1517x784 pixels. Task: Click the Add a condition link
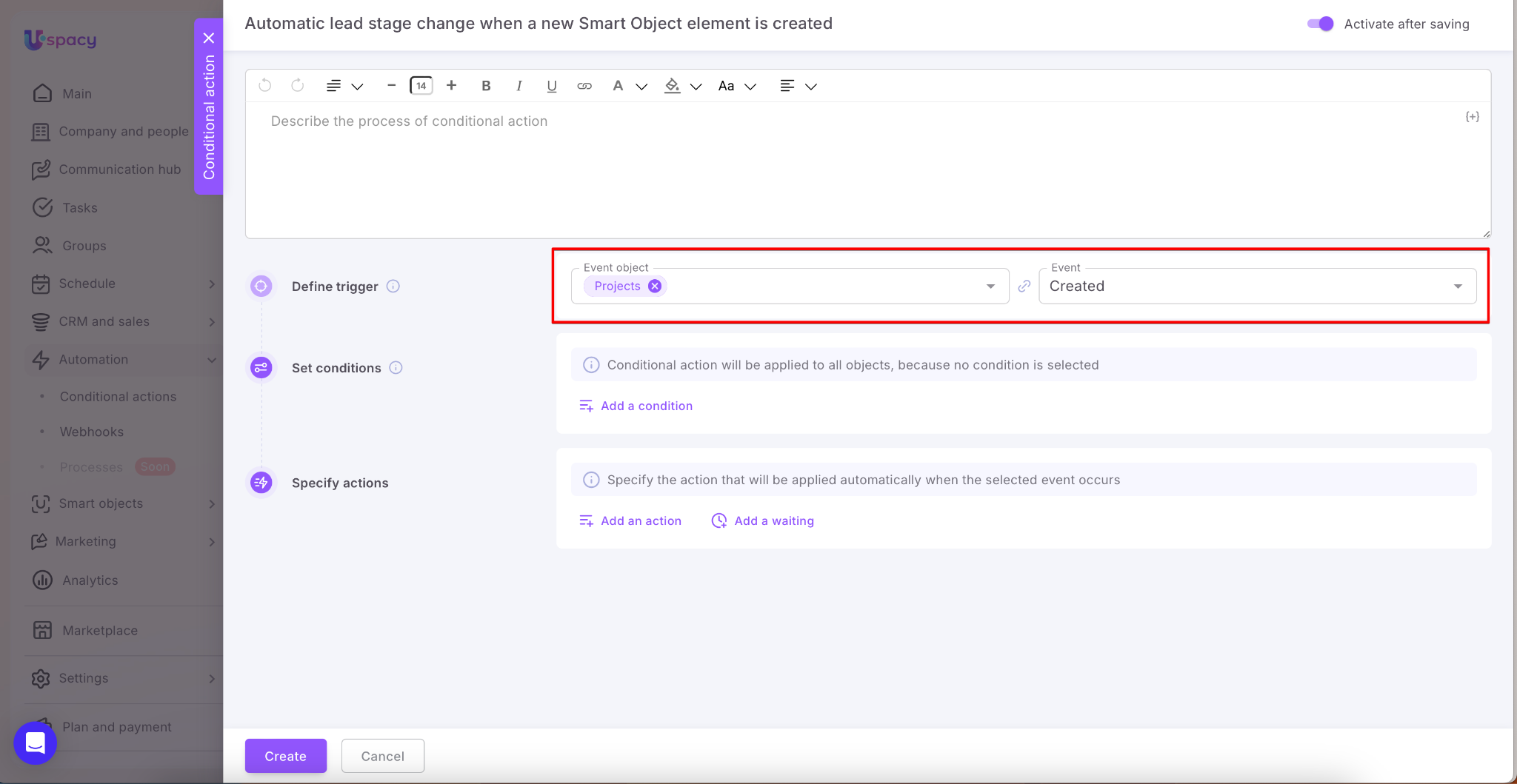click(x=646, y=406)
